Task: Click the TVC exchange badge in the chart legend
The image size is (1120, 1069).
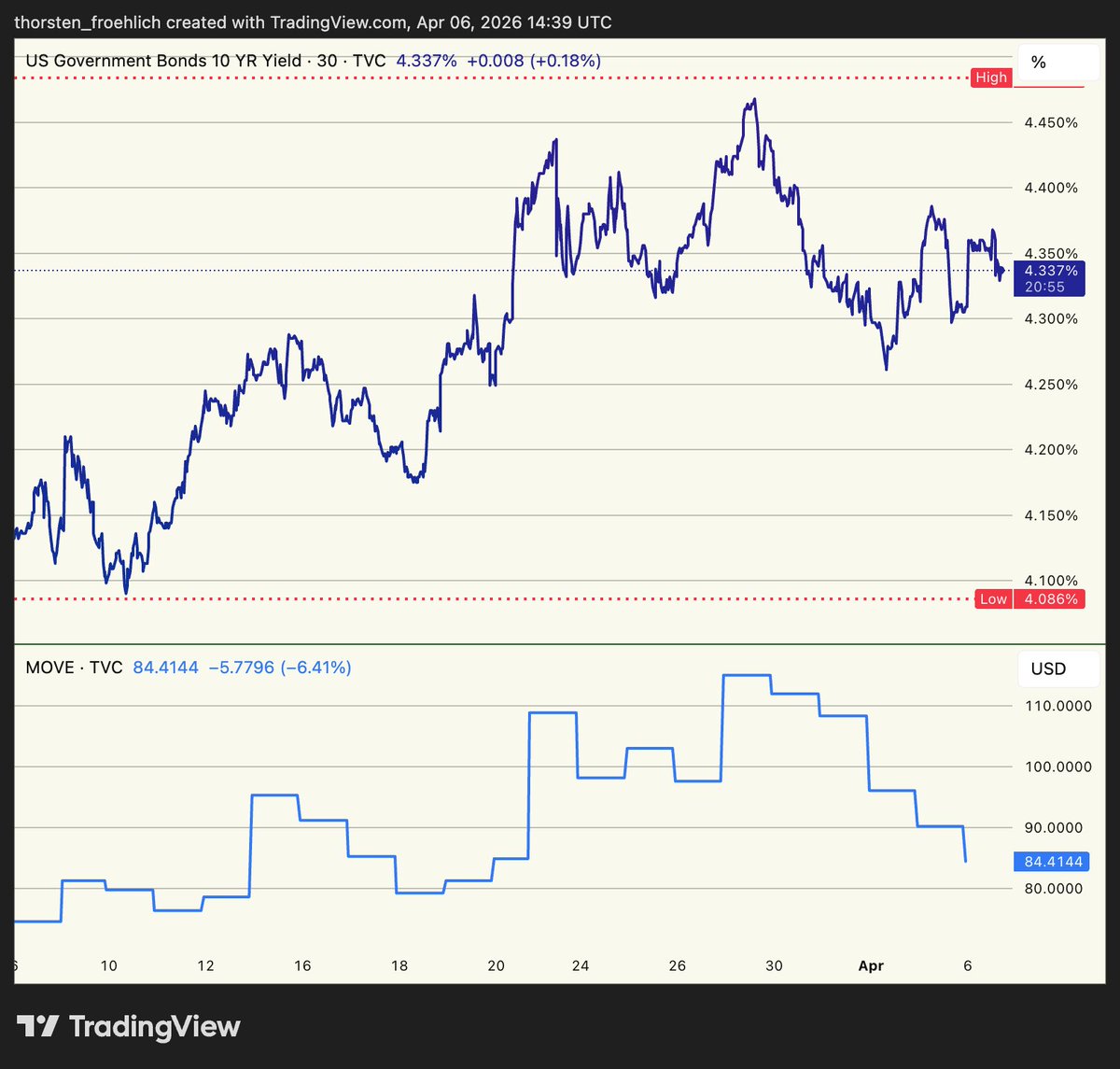Action: [x=370, y=60]
